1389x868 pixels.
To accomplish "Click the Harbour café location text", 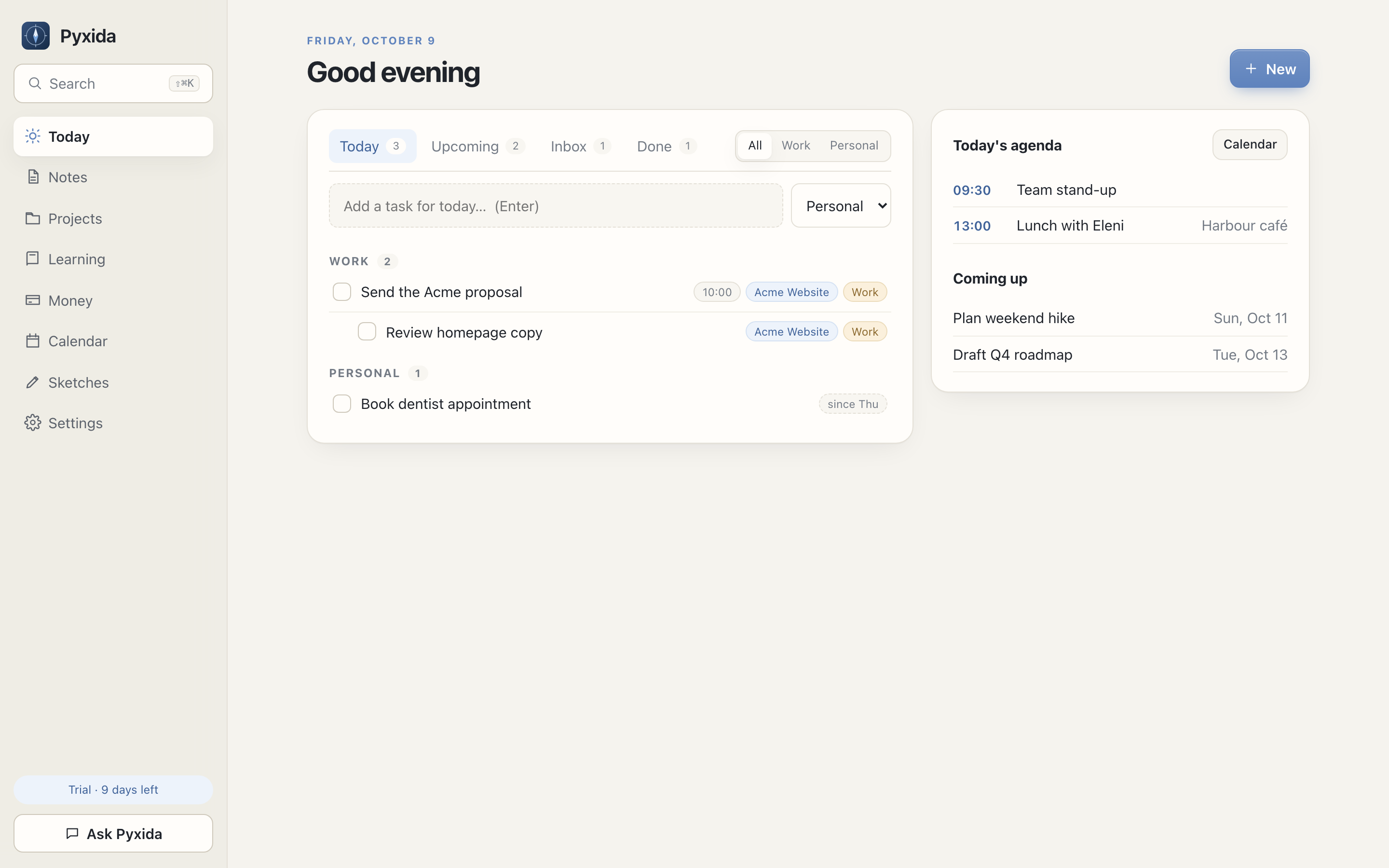I will (1244, 226).
